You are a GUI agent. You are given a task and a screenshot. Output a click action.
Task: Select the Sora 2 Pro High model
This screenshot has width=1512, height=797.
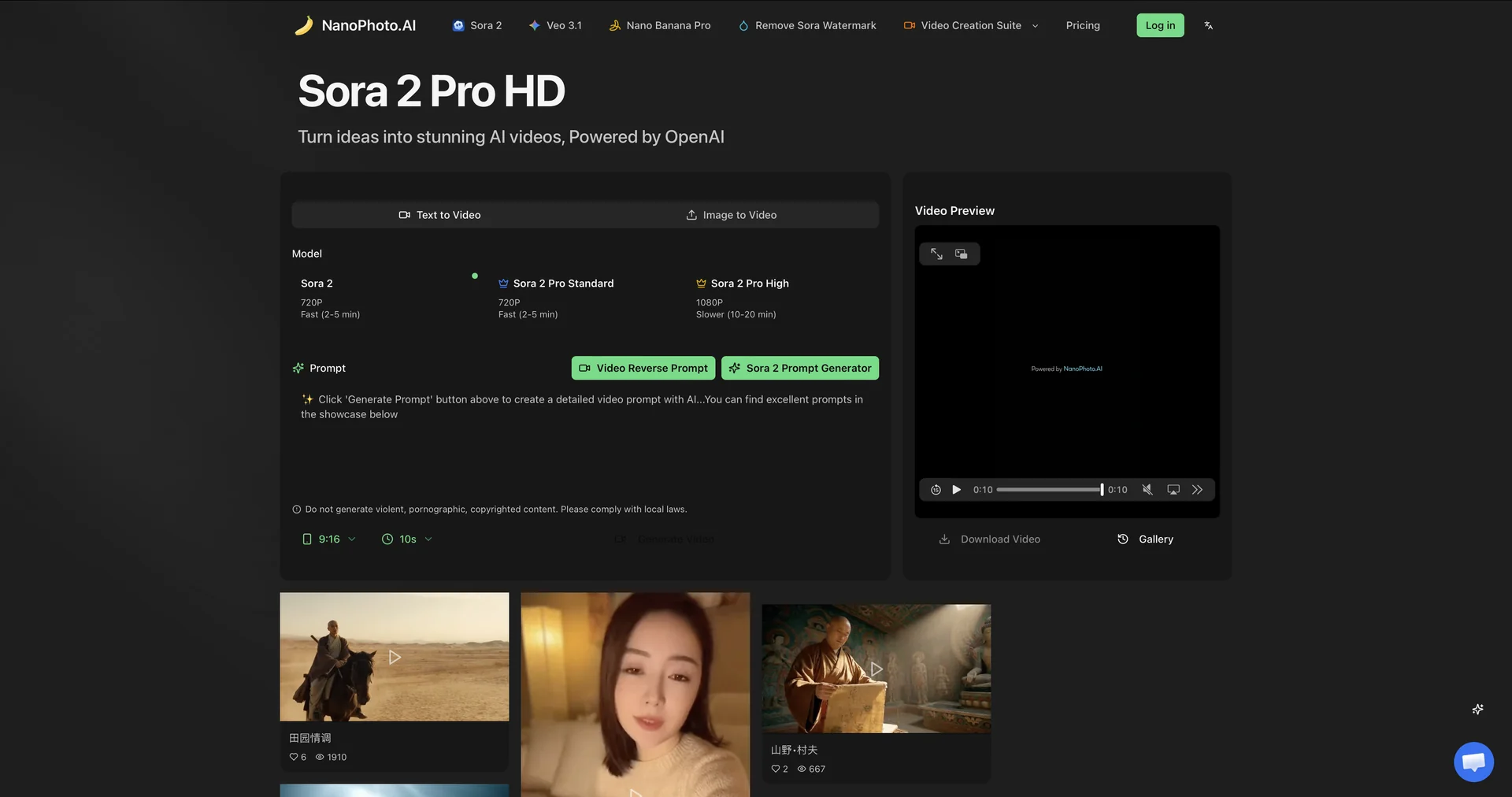(x=783, y=298)
